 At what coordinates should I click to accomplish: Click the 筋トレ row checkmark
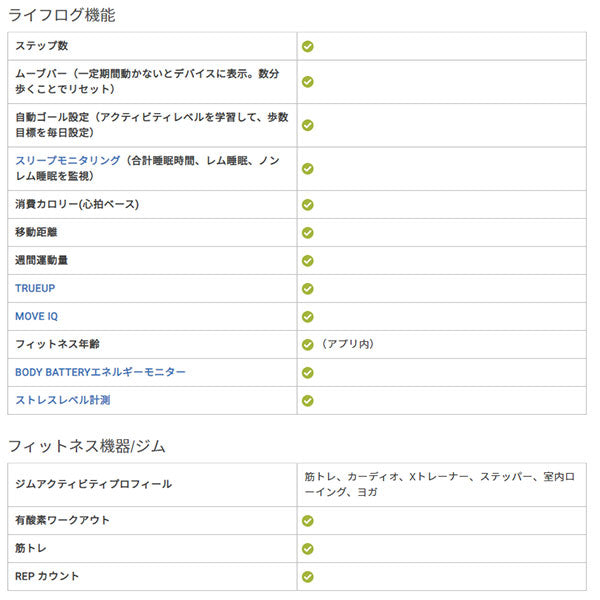(308, 549)
